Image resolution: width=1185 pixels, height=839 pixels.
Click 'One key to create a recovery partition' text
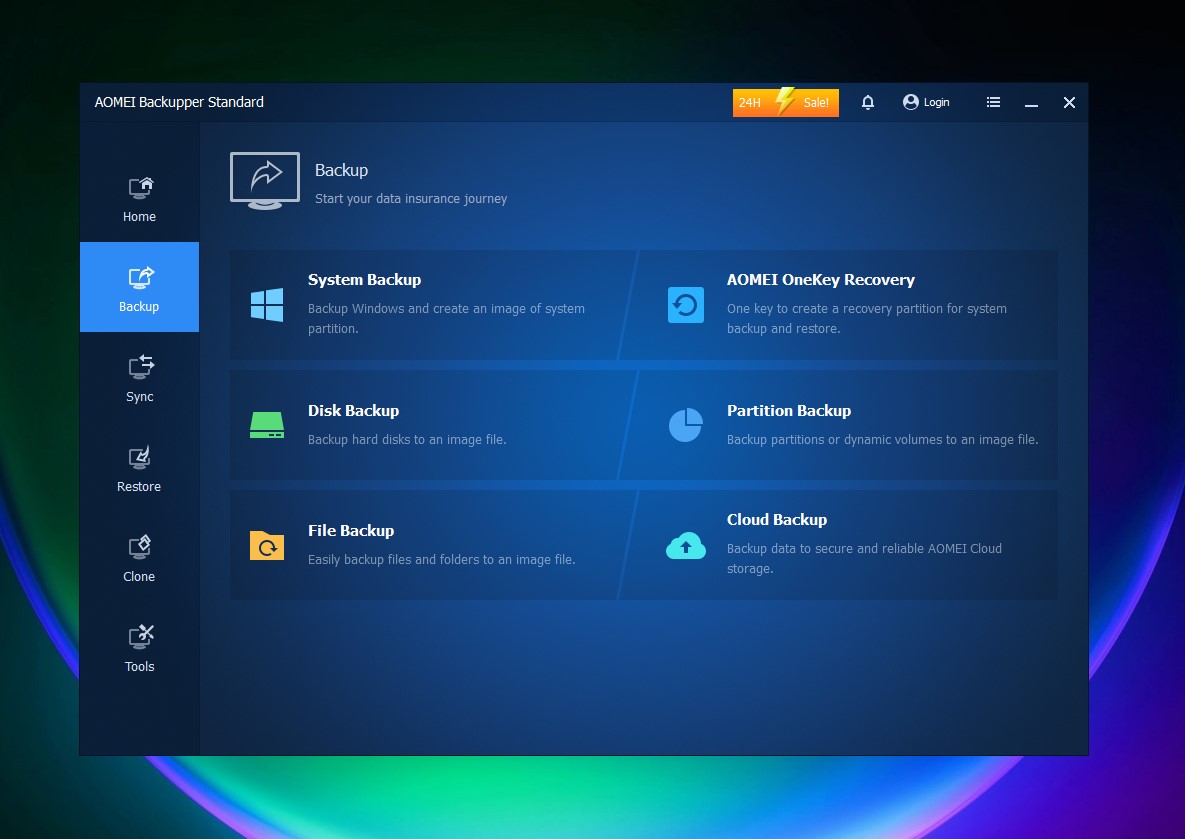click(x=866, y=318)
